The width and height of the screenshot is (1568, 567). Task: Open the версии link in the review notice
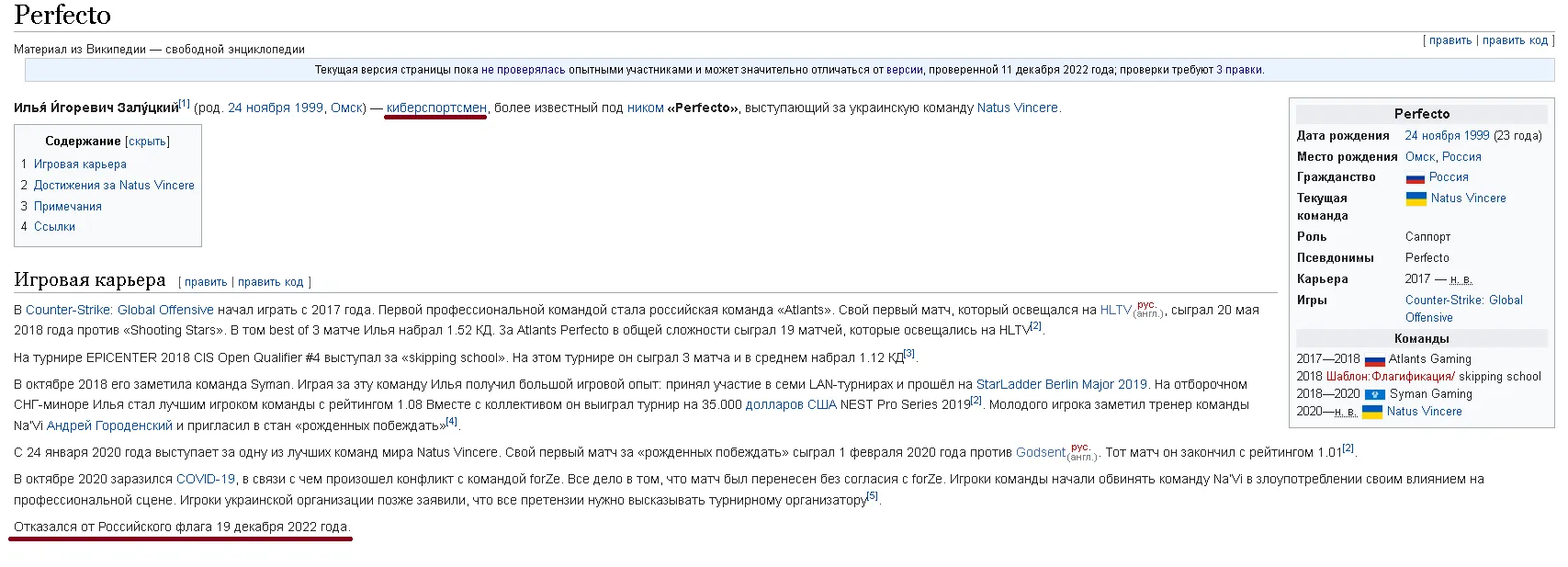click(905, 70)
